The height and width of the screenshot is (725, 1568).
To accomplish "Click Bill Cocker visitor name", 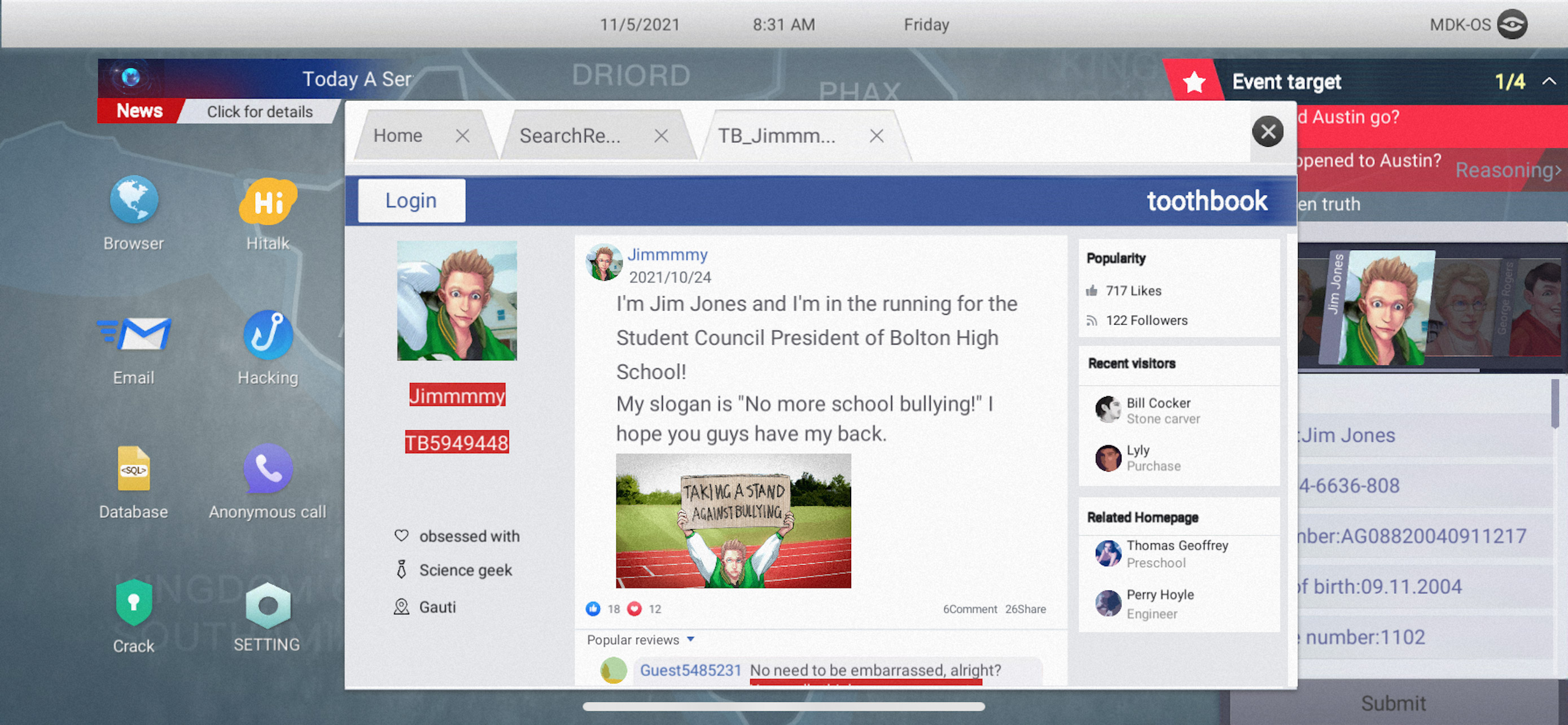I will point(1158,403).
